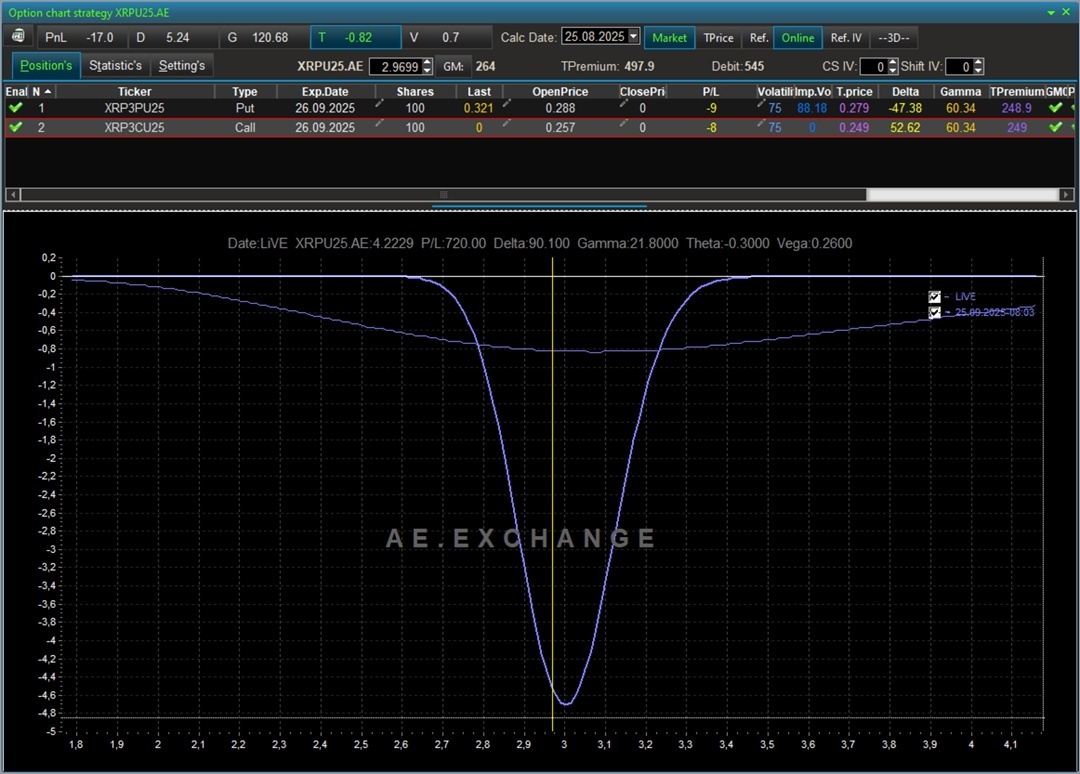
Task: Click the Exp.Date column header
Action: pos(325,92)
